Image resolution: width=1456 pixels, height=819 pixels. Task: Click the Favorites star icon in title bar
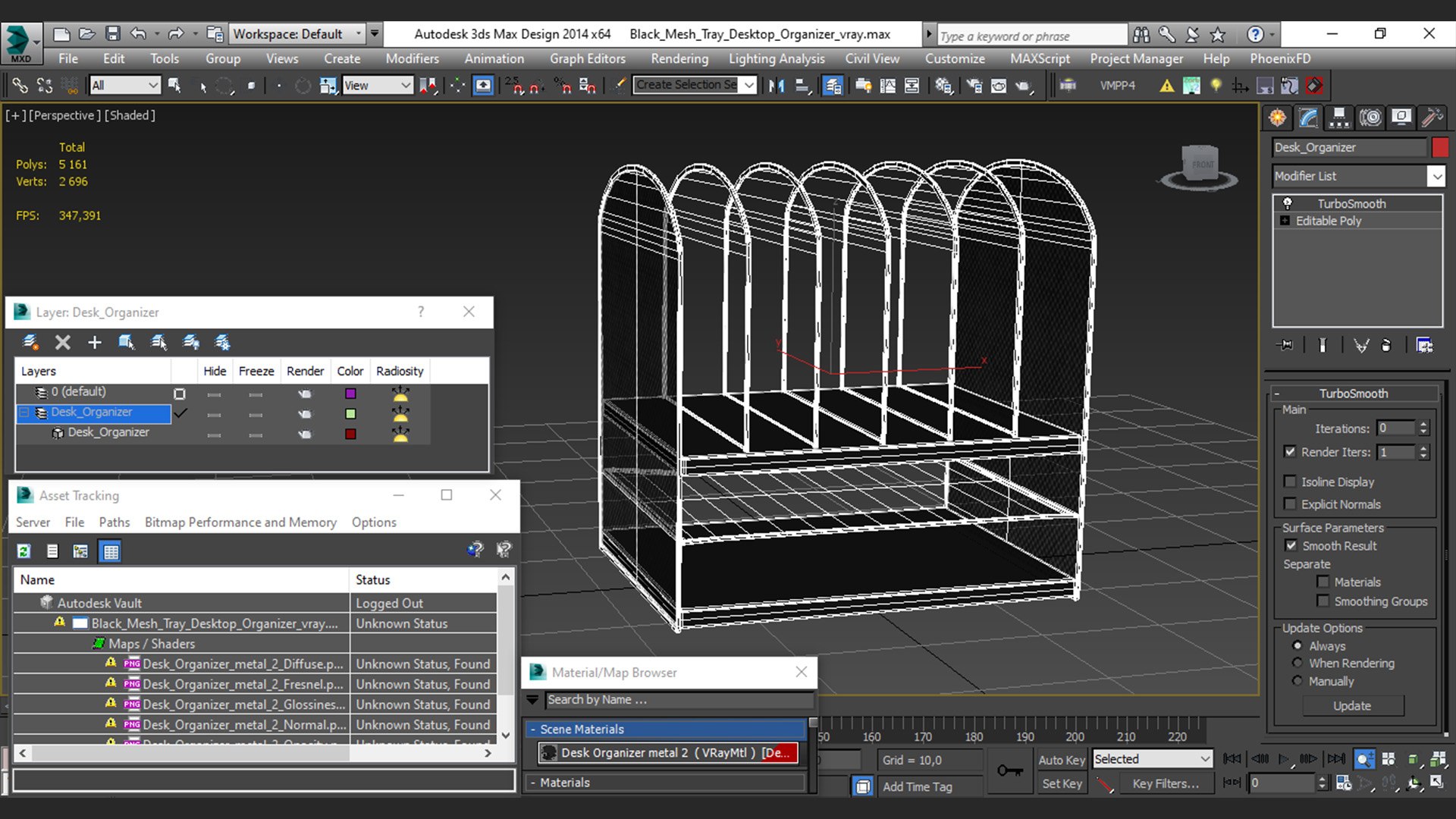(1218, 34)
